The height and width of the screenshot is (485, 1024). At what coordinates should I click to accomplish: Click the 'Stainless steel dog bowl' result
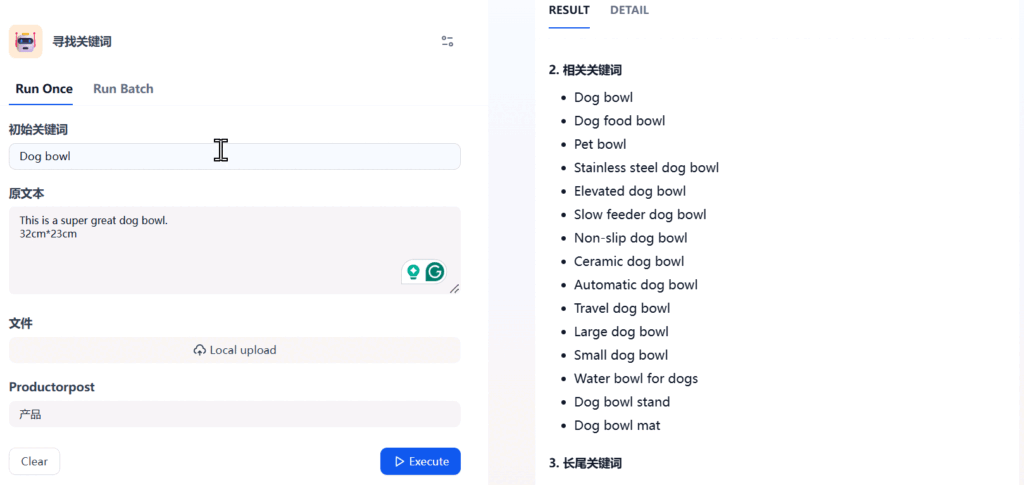tap(646, 167)
